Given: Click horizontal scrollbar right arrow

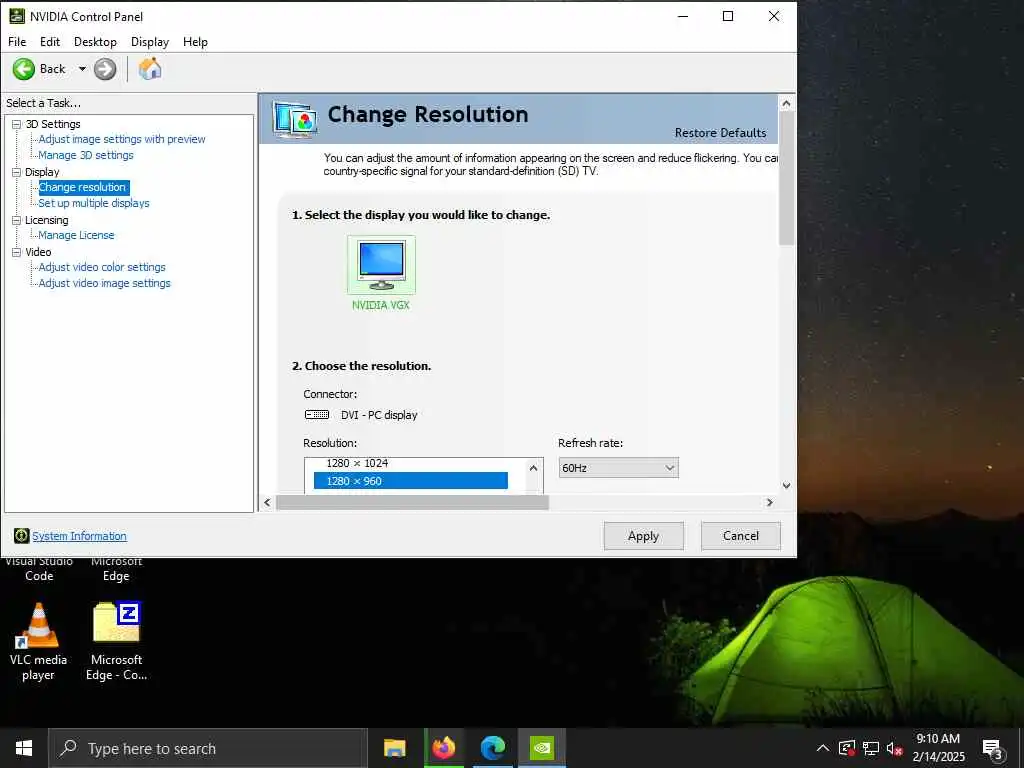Looking at the screenshot, I should pos(769,502).
